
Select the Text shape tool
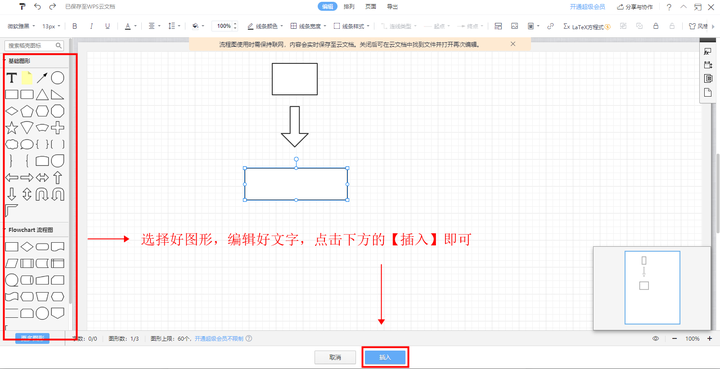tap(11, 78)
